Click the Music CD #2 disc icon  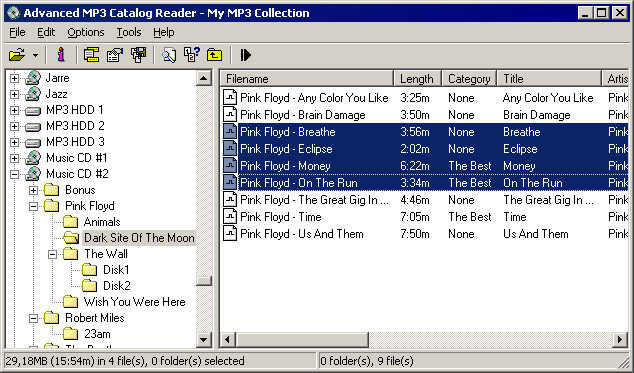click(33, 174)
